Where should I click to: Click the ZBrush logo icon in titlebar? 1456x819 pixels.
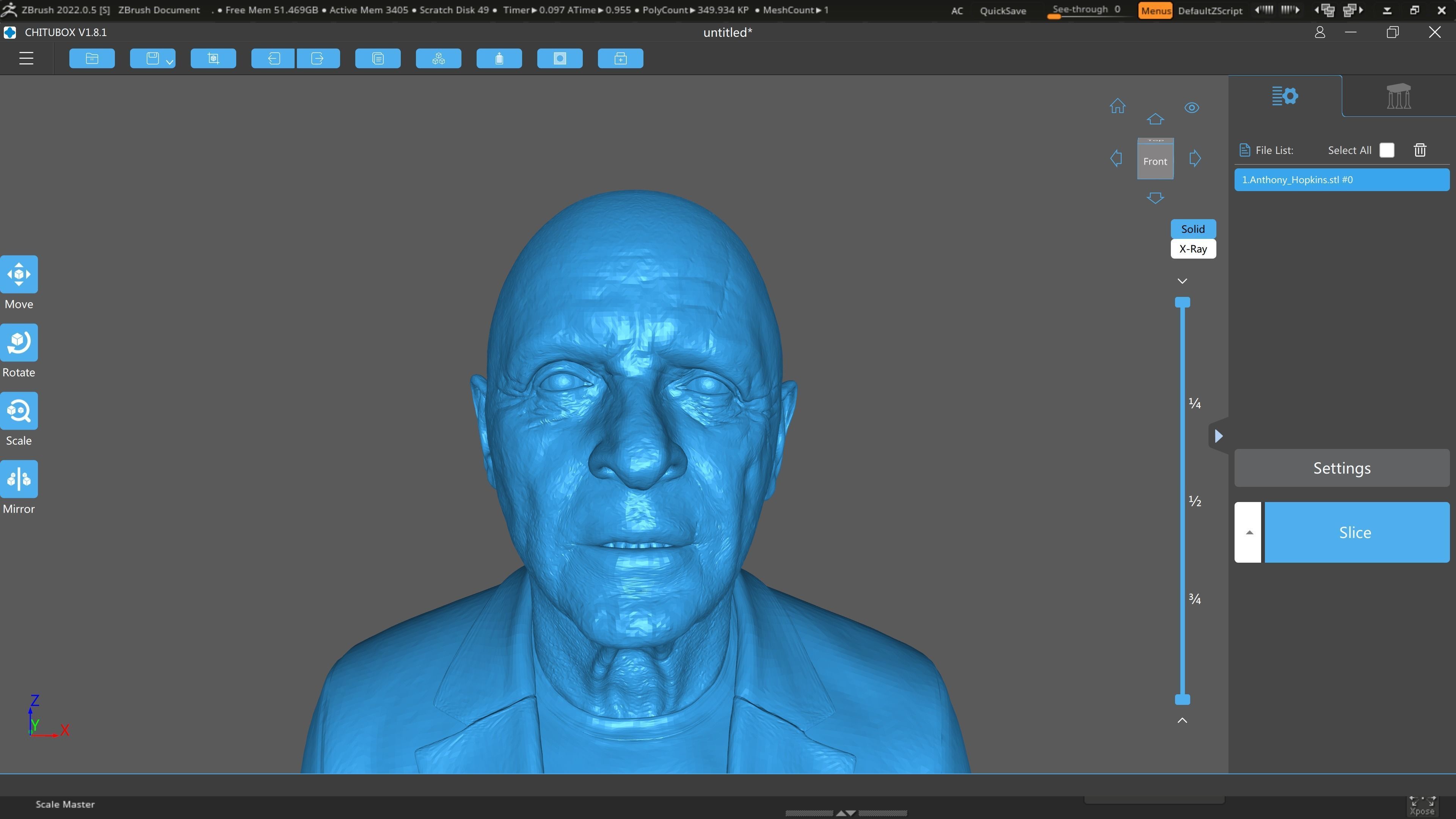click(9, 9)
